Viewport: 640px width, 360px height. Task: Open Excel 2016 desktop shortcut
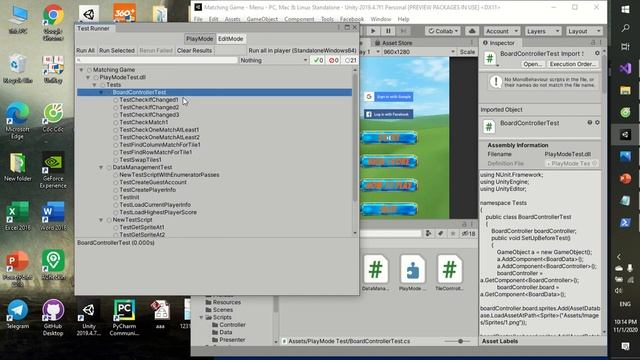pyautogui.click(x=18, y=216)
